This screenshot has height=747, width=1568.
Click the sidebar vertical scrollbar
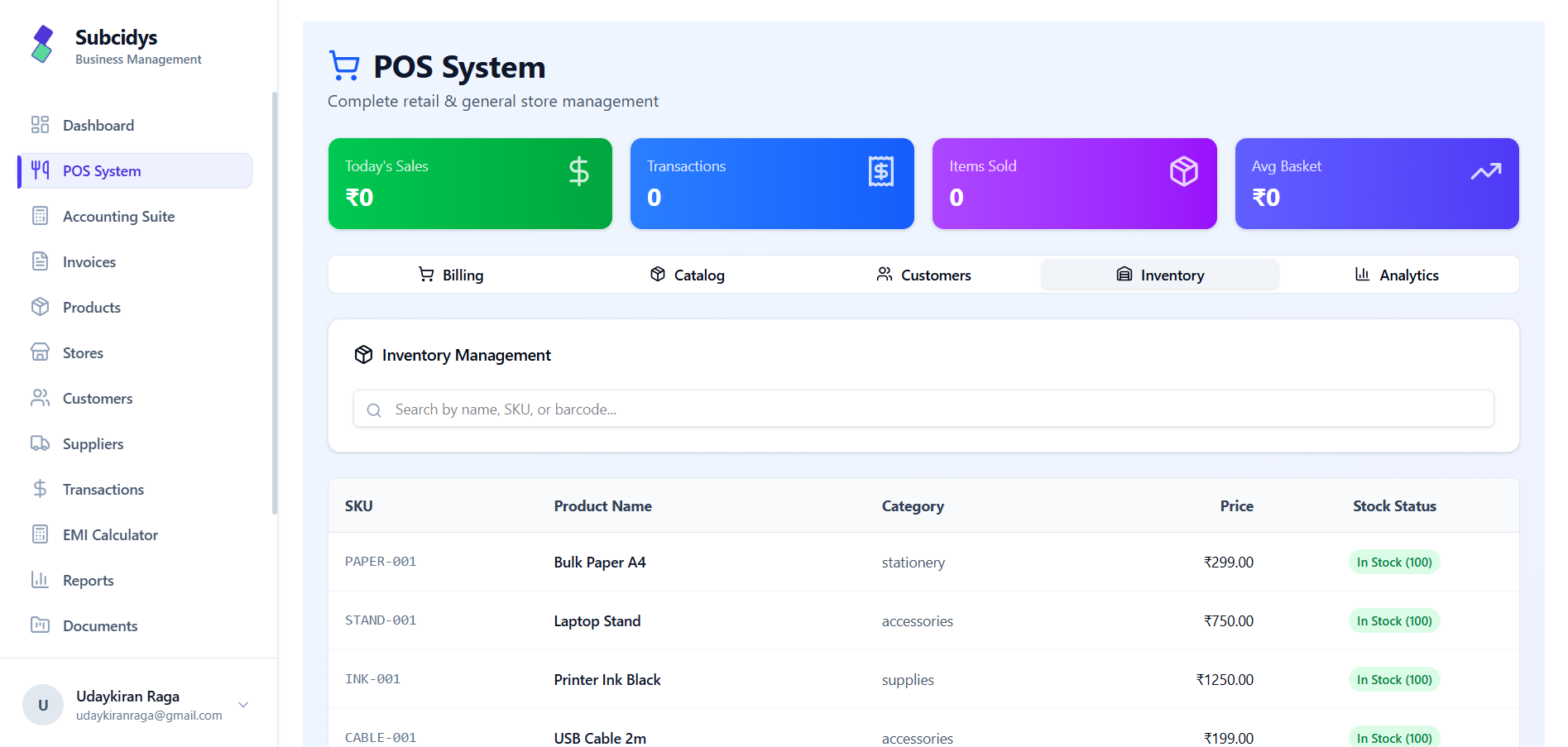coord(275,303)
